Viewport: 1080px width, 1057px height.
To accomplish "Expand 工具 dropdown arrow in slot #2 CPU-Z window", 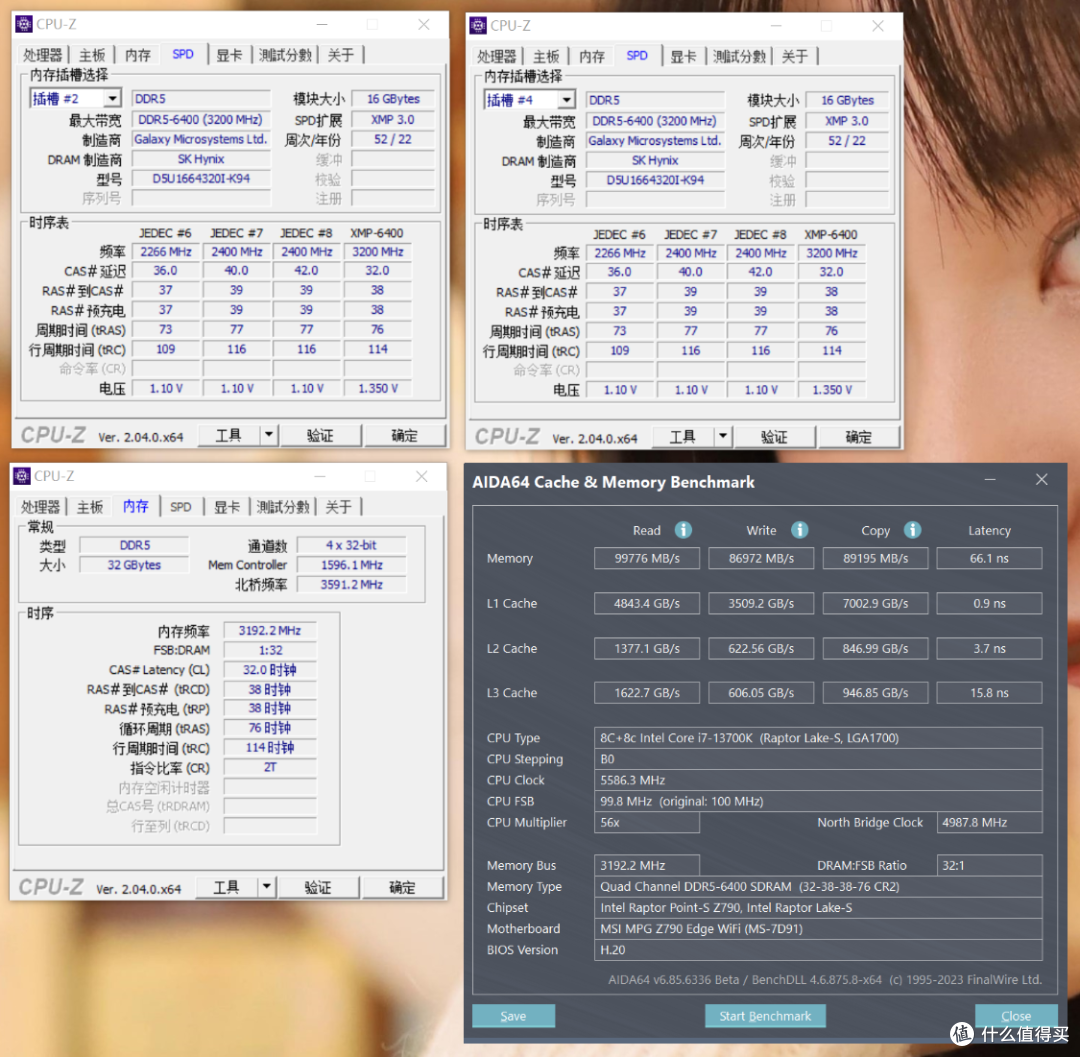I will [269, 435].
